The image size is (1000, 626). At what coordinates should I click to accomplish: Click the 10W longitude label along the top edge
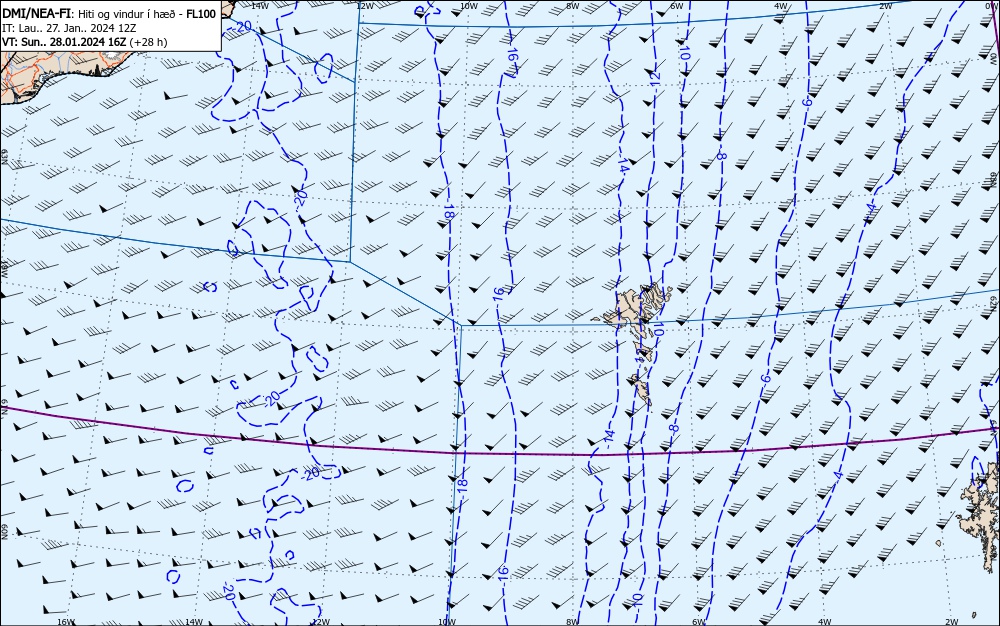469,5
